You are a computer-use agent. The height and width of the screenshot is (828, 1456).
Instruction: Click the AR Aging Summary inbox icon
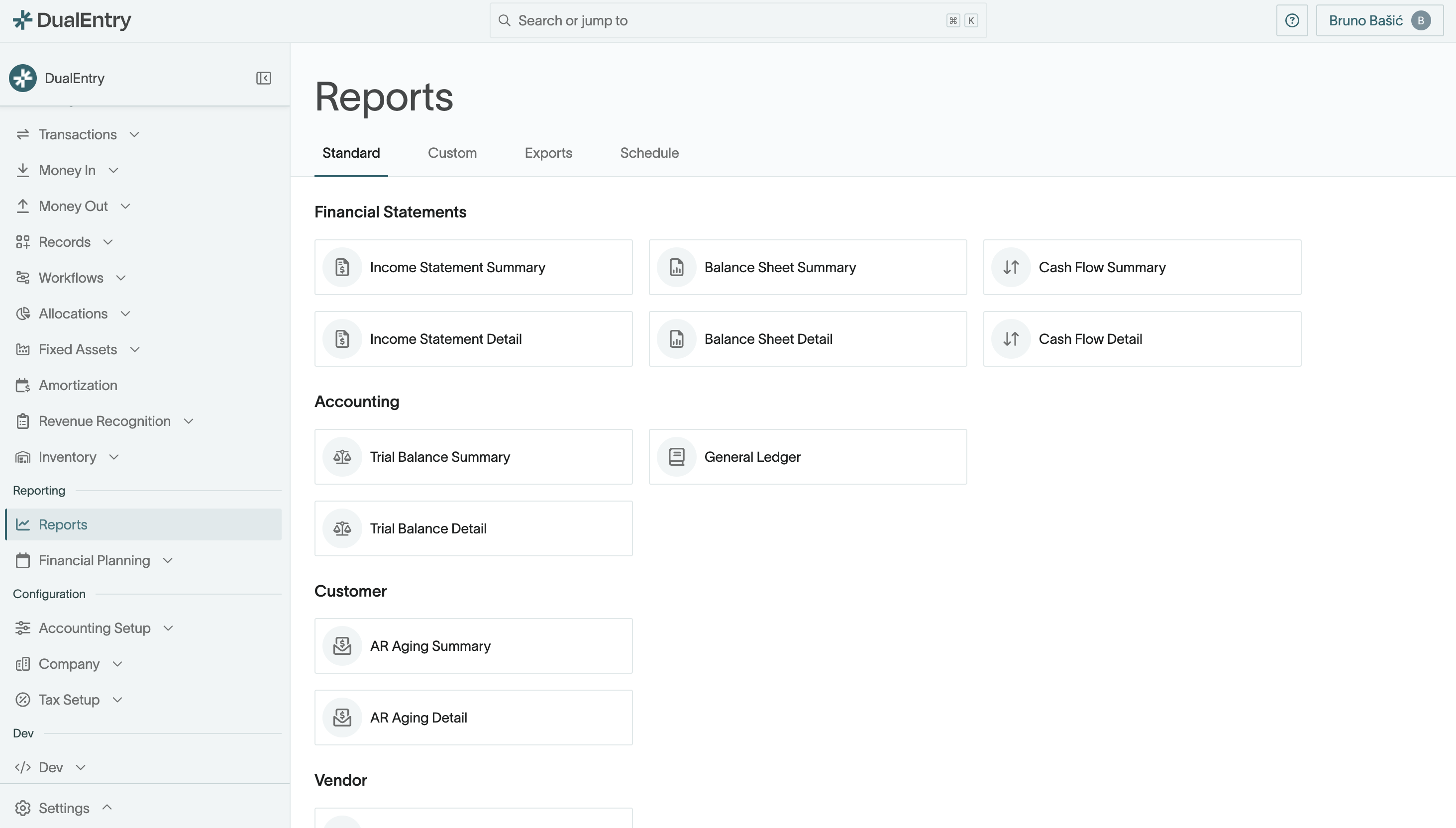pos(342,646)
